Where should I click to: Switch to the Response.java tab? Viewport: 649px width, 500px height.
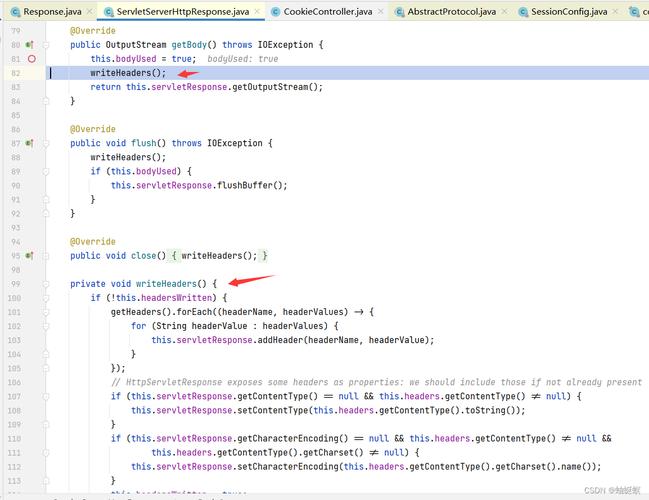[x=52, y=12]
